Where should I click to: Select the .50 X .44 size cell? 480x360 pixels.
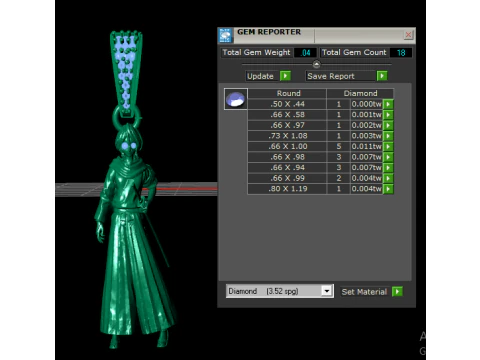coord(287,104)
